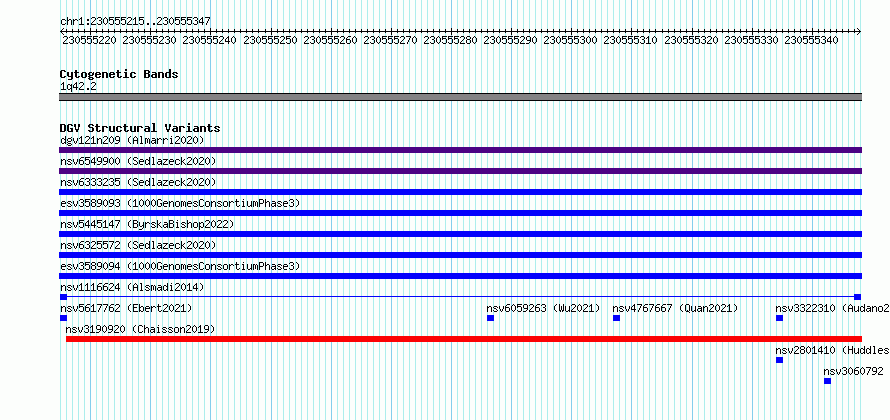
Task: Click the left end block of nsv1116624
Action: (x=63, y=297)
